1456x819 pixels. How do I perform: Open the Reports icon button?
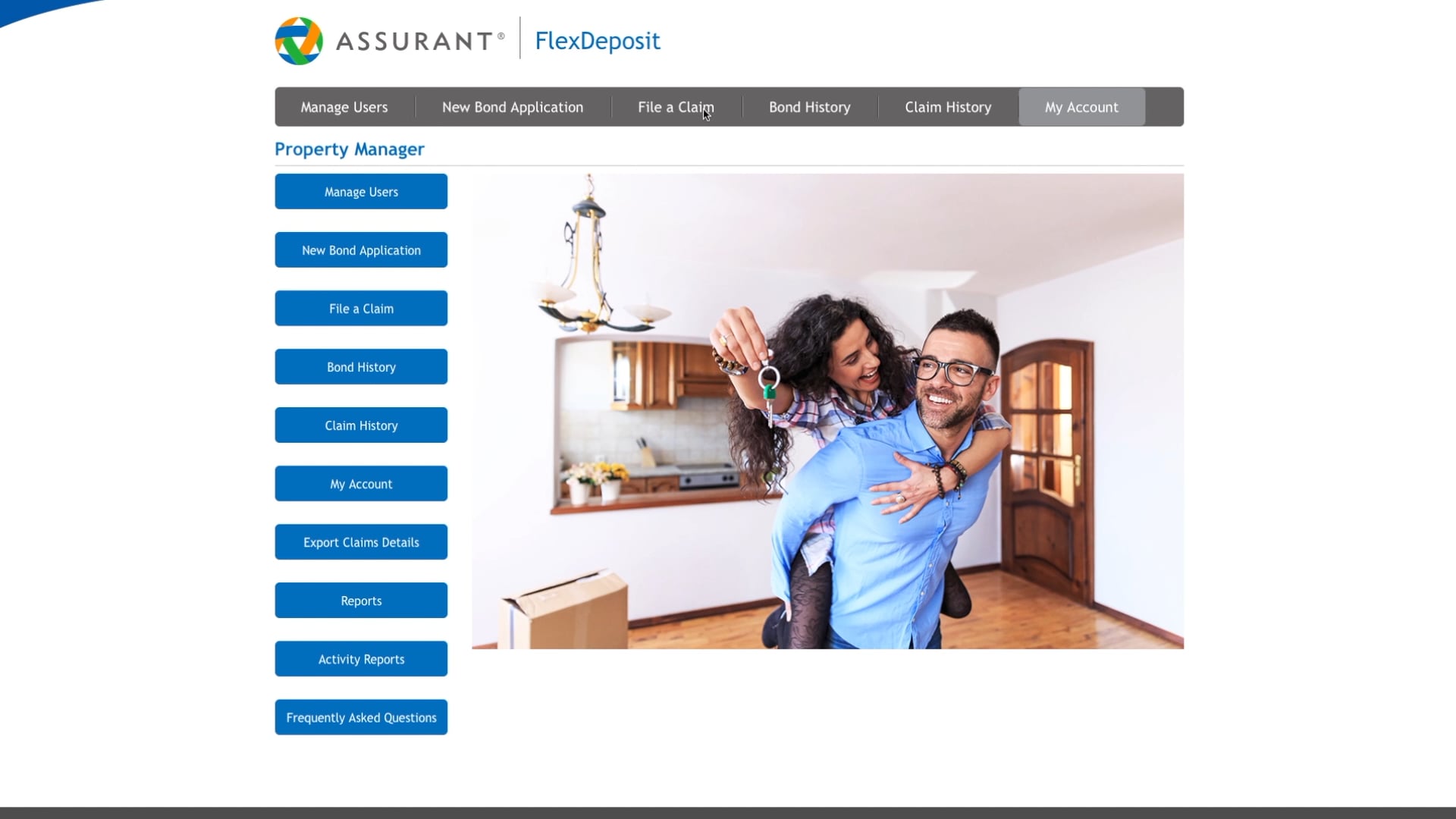[361, 601]
